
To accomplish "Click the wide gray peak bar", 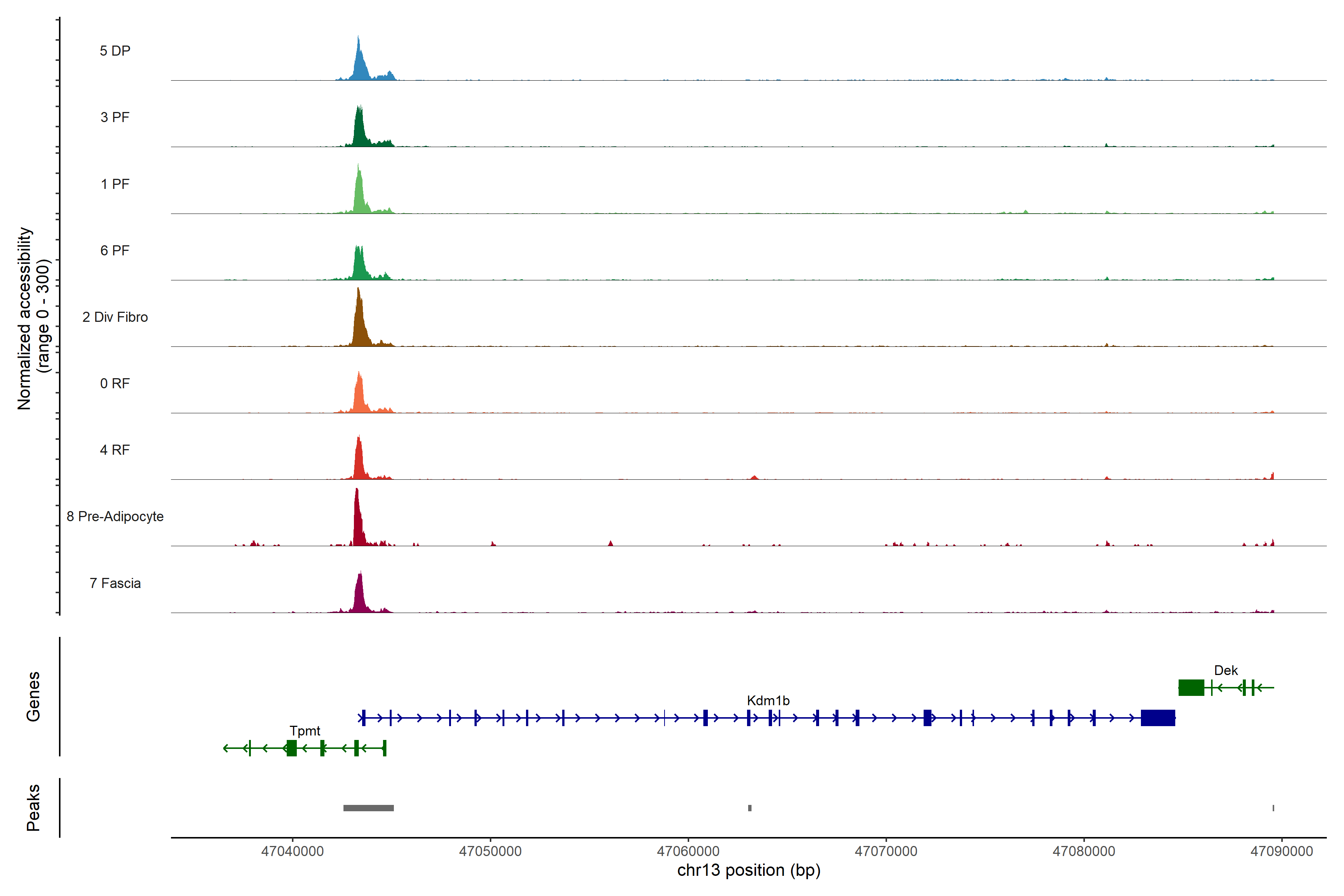I will coord(368,808).
